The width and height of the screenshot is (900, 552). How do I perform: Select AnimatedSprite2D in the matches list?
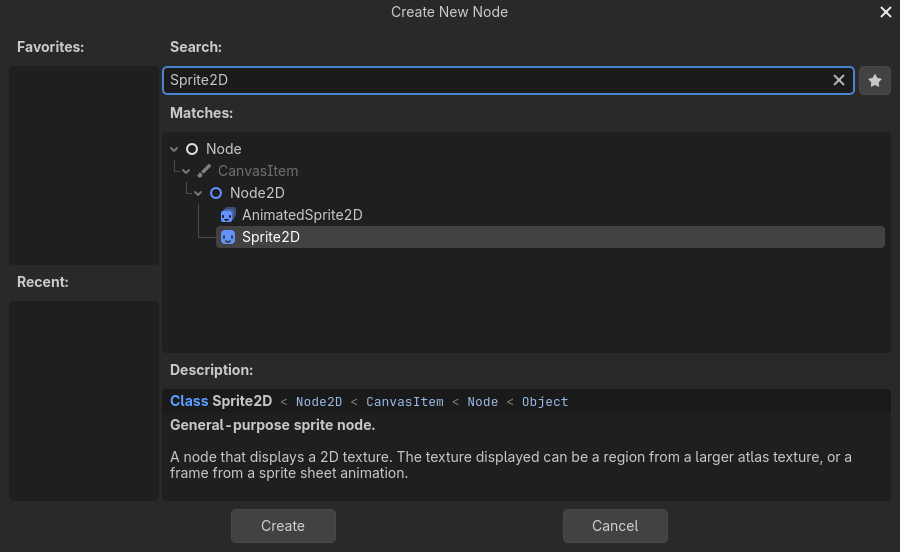(301, 215)
